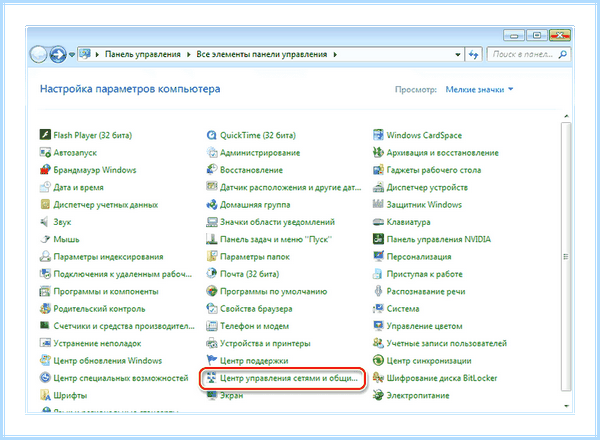Click the vertical scrollbar thumb
Image resolution: width=600 pixels, height=440 pixels.
[x=566, y=256]
